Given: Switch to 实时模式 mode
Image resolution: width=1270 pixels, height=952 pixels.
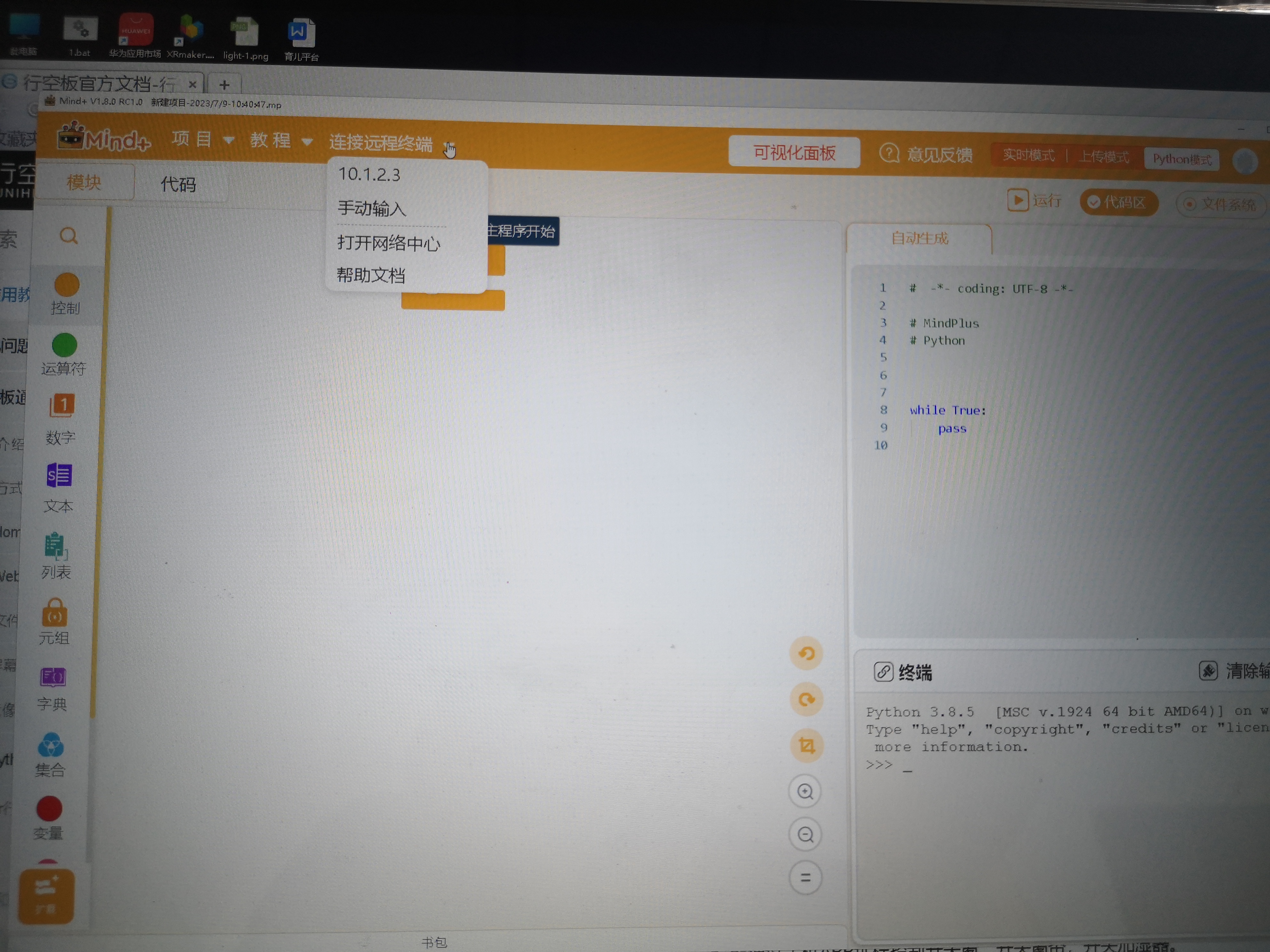Looking at the screenshot, I should (x=1028, y=155).
